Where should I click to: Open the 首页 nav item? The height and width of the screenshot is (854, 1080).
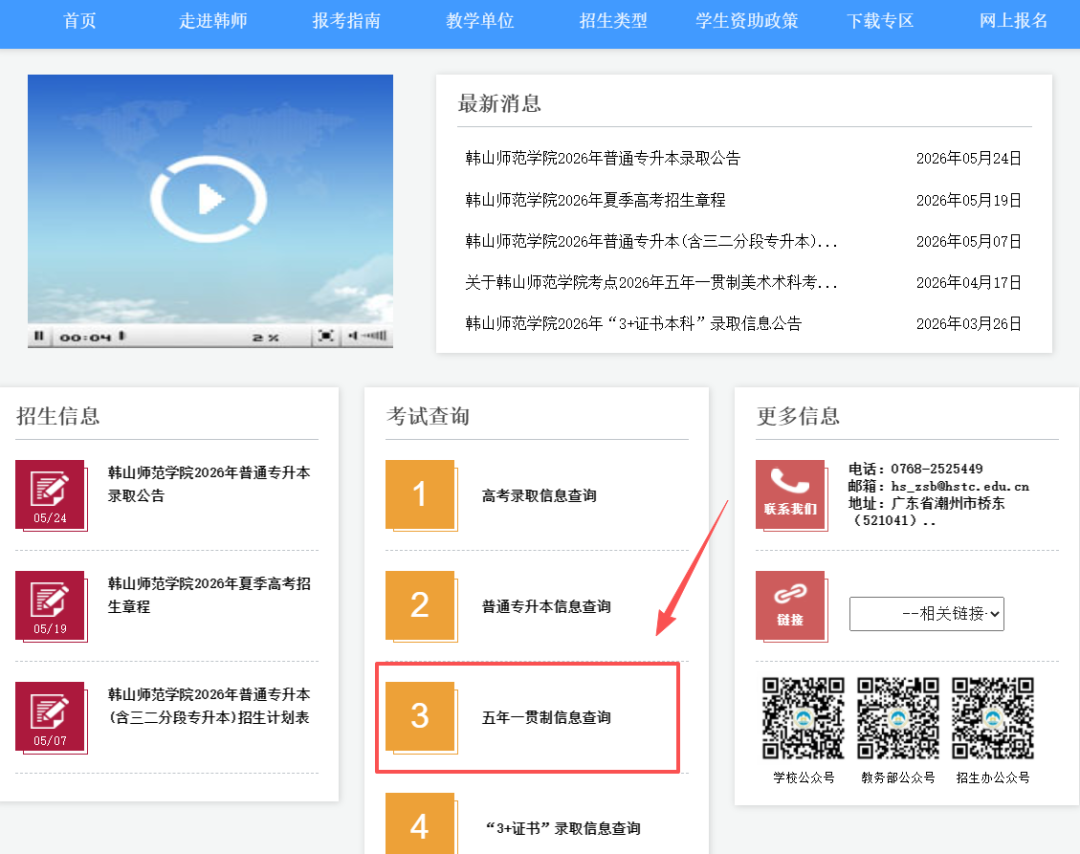[80, 21]
